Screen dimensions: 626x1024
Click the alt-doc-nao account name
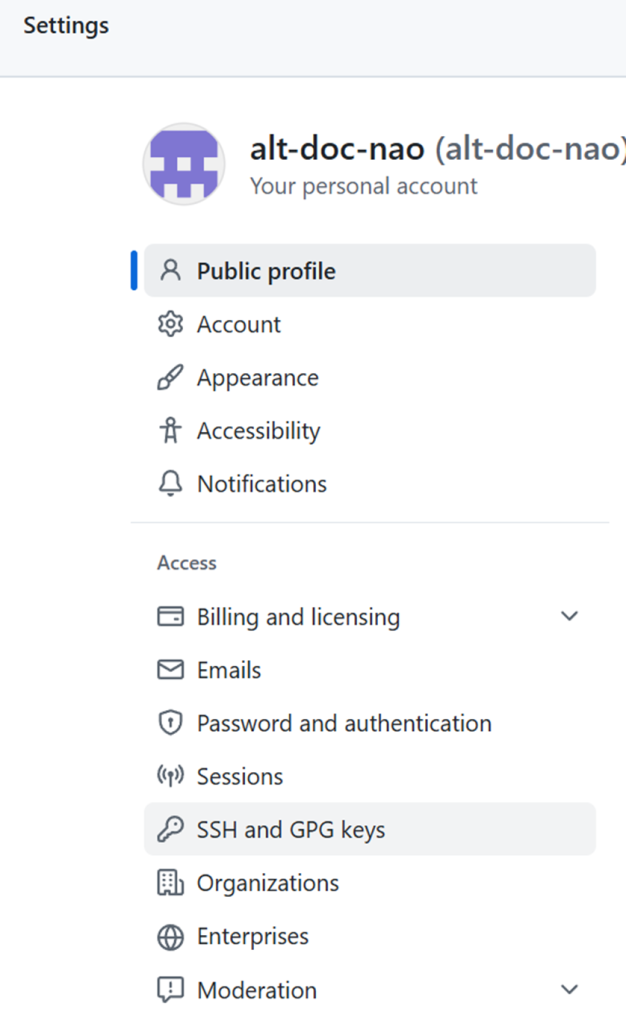[x=337, y=148]
